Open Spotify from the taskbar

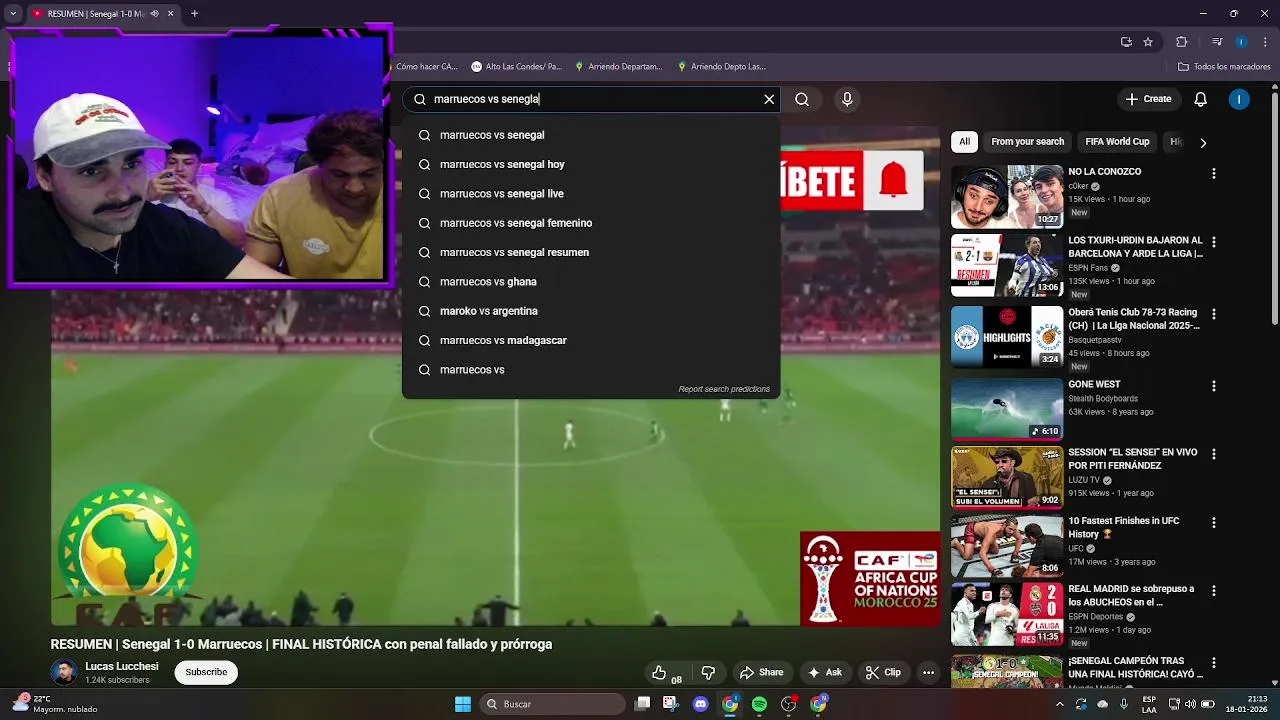click(759, 704)
